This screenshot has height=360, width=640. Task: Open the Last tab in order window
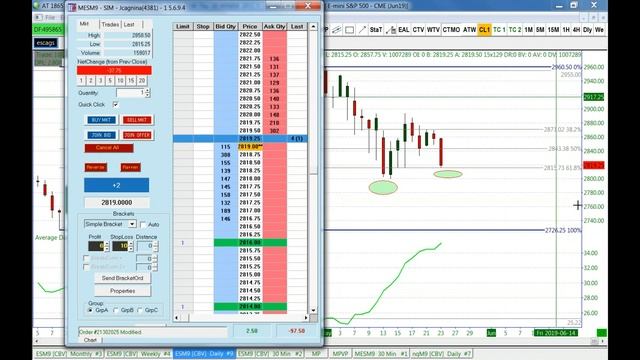point(129,24)
